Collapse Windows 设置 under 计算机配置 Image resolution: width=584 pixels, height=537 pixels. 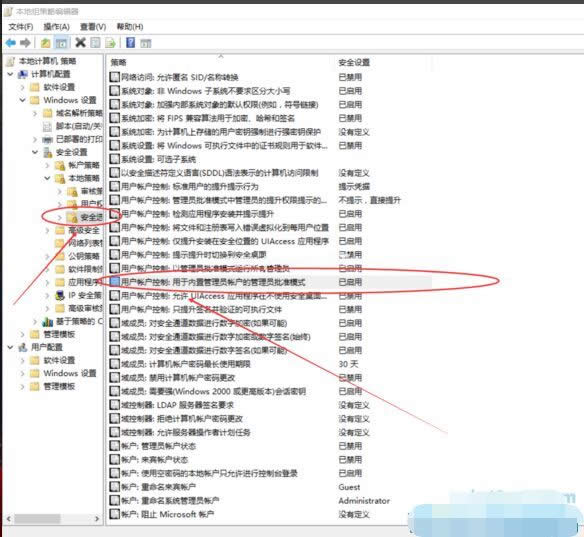click(x=22, y=100)
